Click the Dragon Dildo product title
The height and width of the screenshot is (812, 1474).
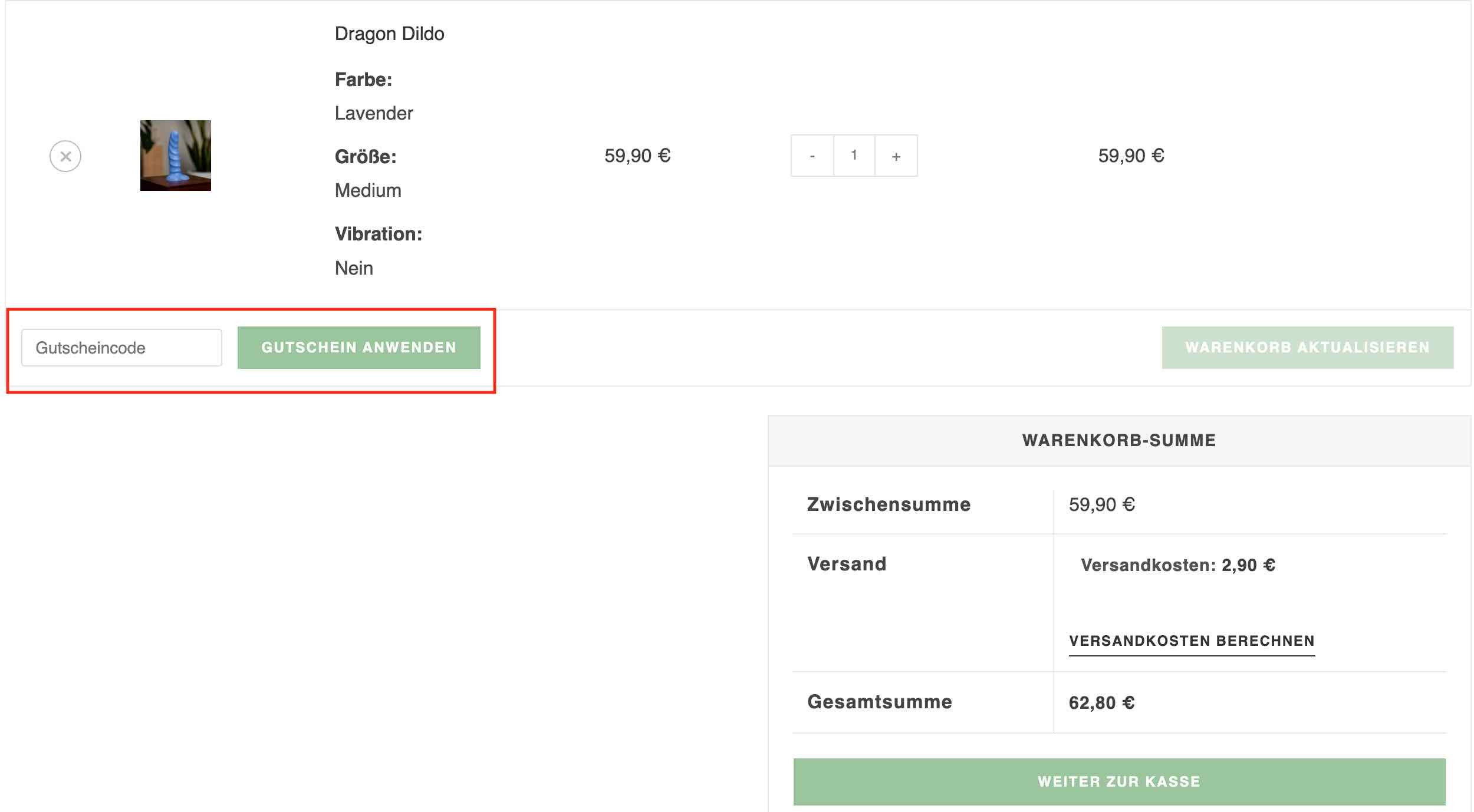click(x=390, y=34)
